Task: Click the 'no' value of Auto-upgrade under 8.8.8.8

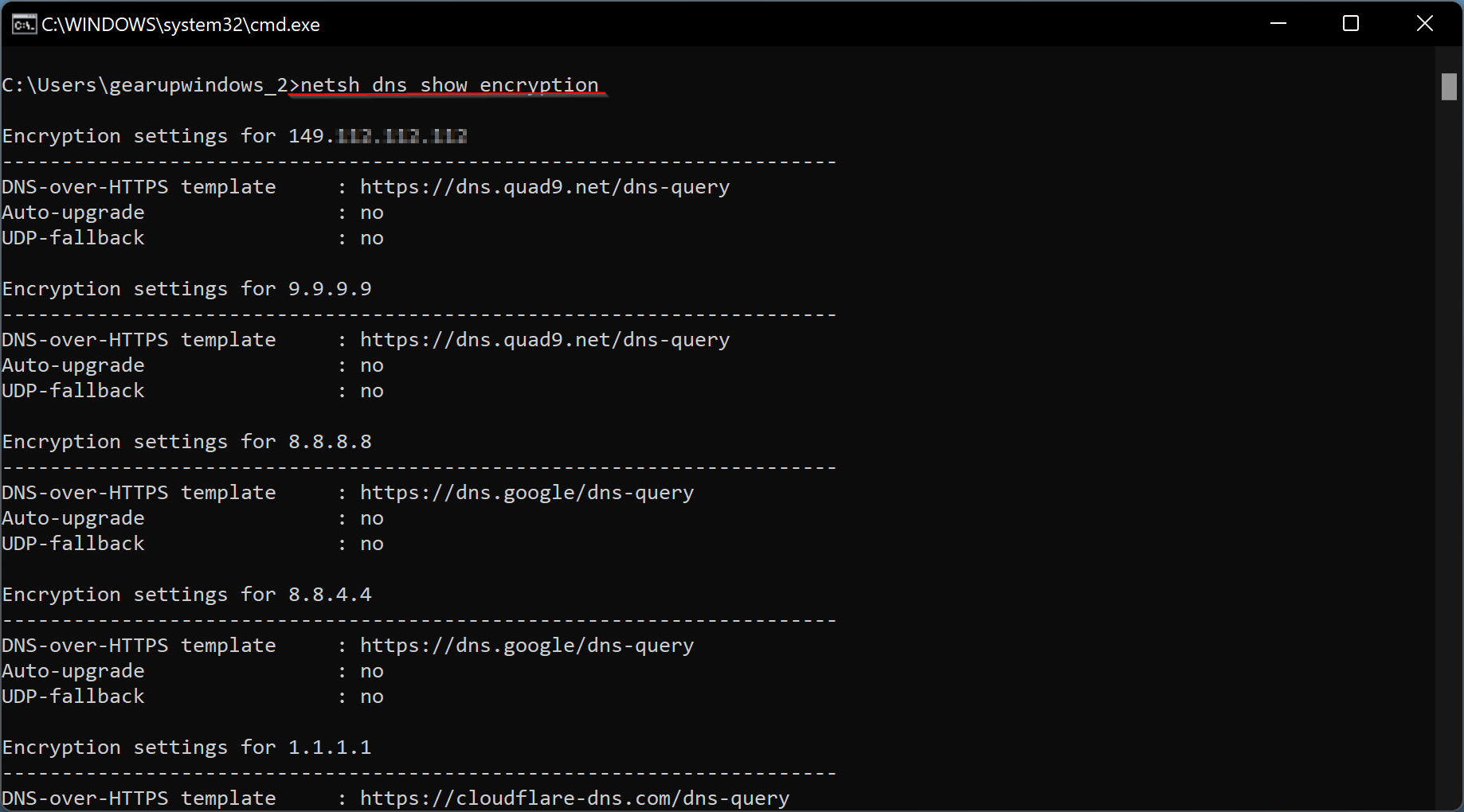Action: [372, 519]
